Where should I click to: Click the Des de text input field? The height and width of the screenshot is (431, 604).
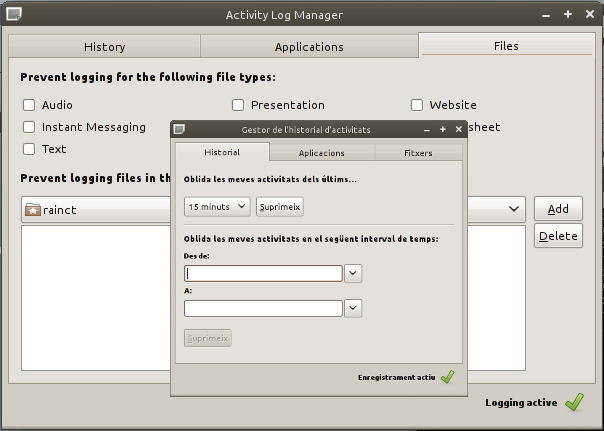[264, 273]
